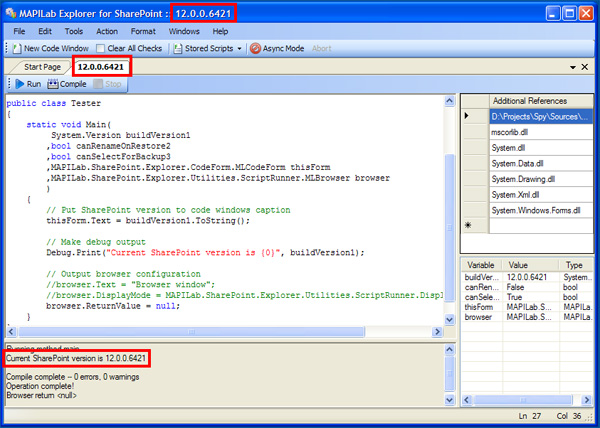Open the Windows menu
Viewport: 600px width, 428px height.
click(x=184, y=31)
